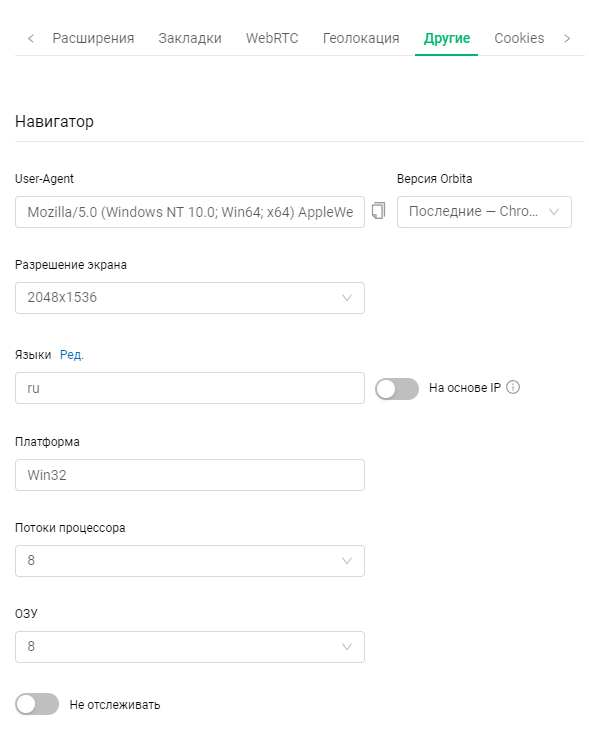This screenshot has height=731, width=589.
Task: Toggle the На основе IP switch
Action: (x=397, y=389)
